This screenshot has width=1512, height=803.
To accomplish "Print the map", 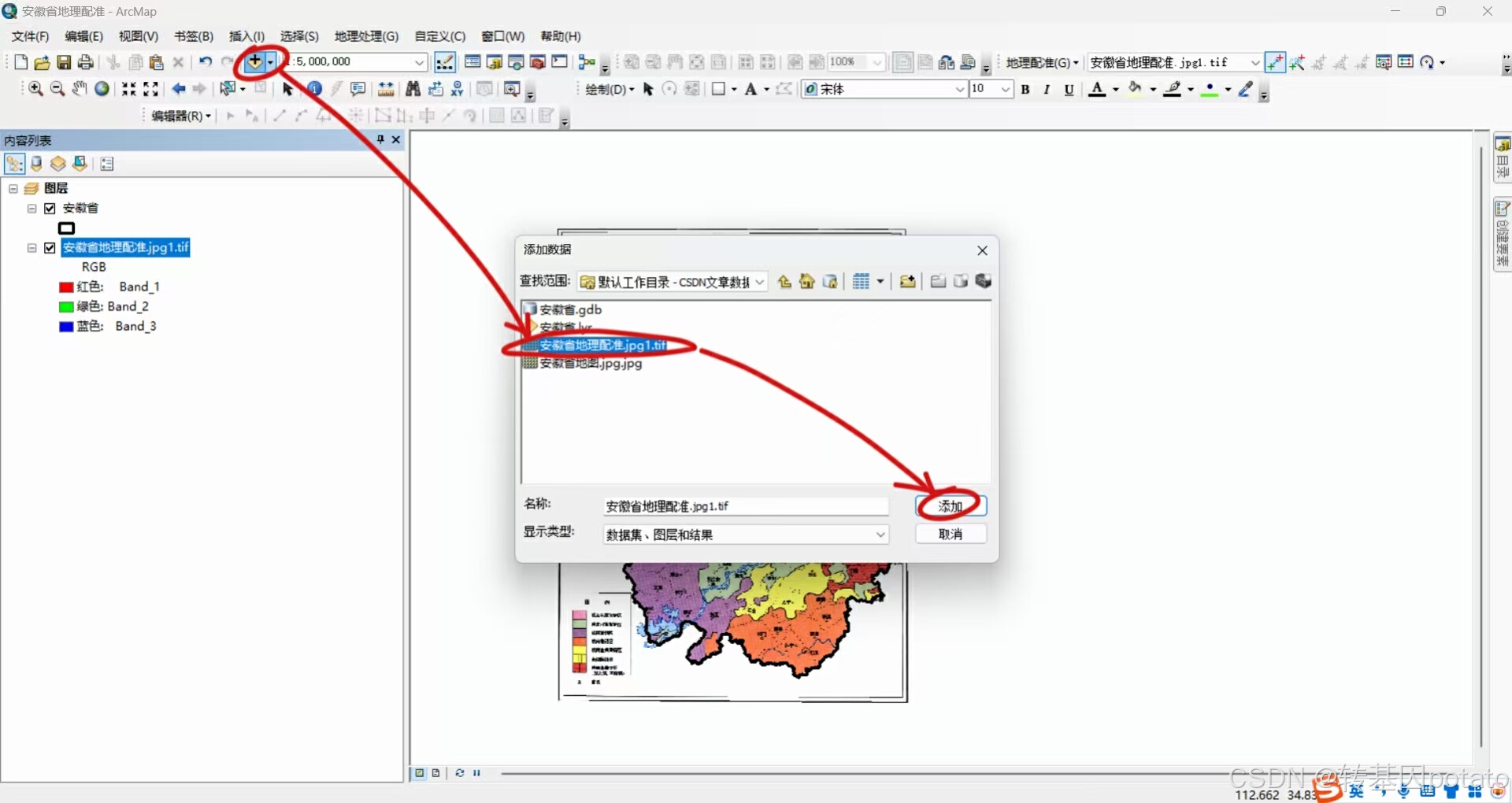I will [x=86, y=62].
